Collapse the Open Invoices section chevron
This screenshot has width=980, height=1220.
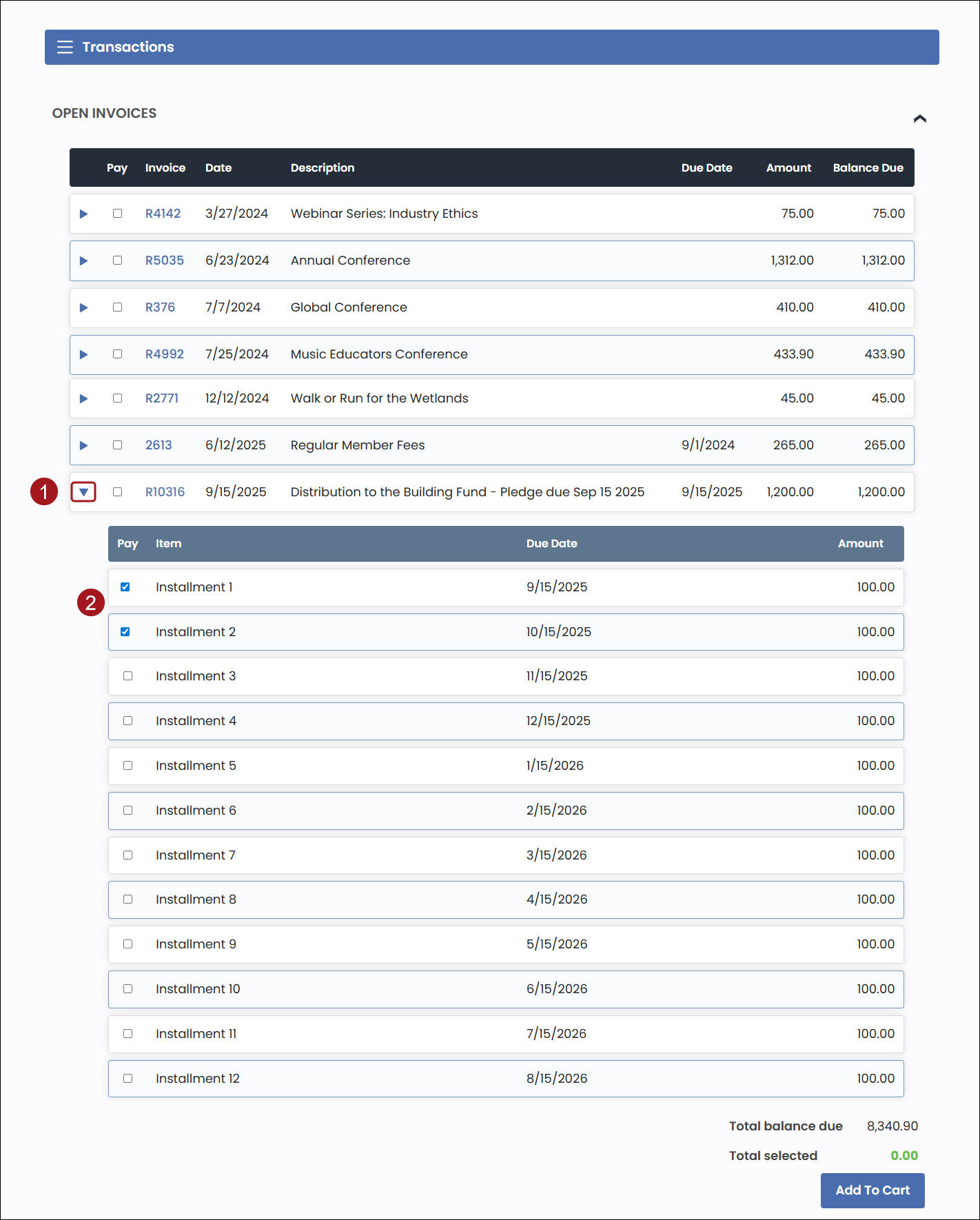[919, 119]
